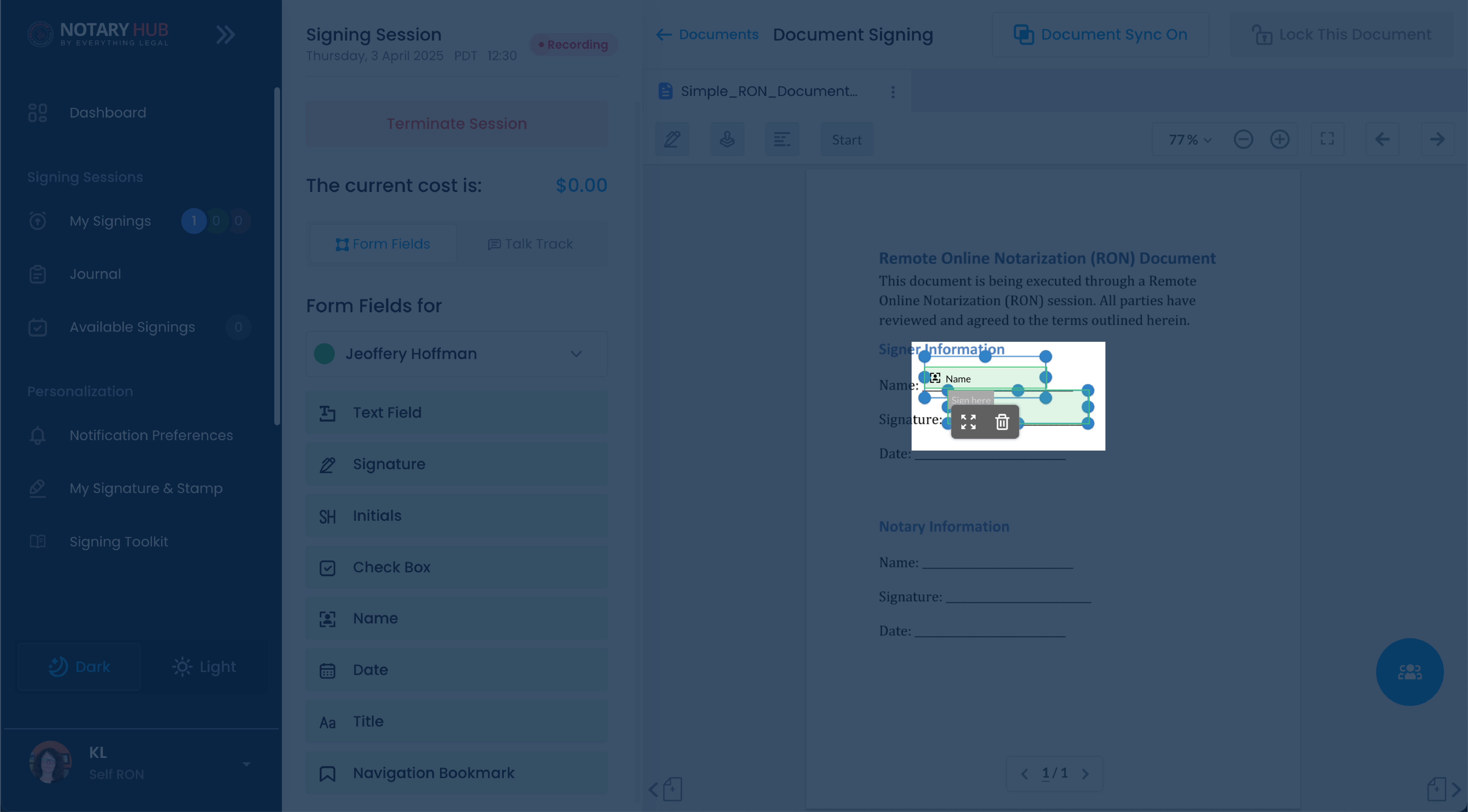
Task: Open Jeoffery Hoffman signer dropdown
Action: 456,354
